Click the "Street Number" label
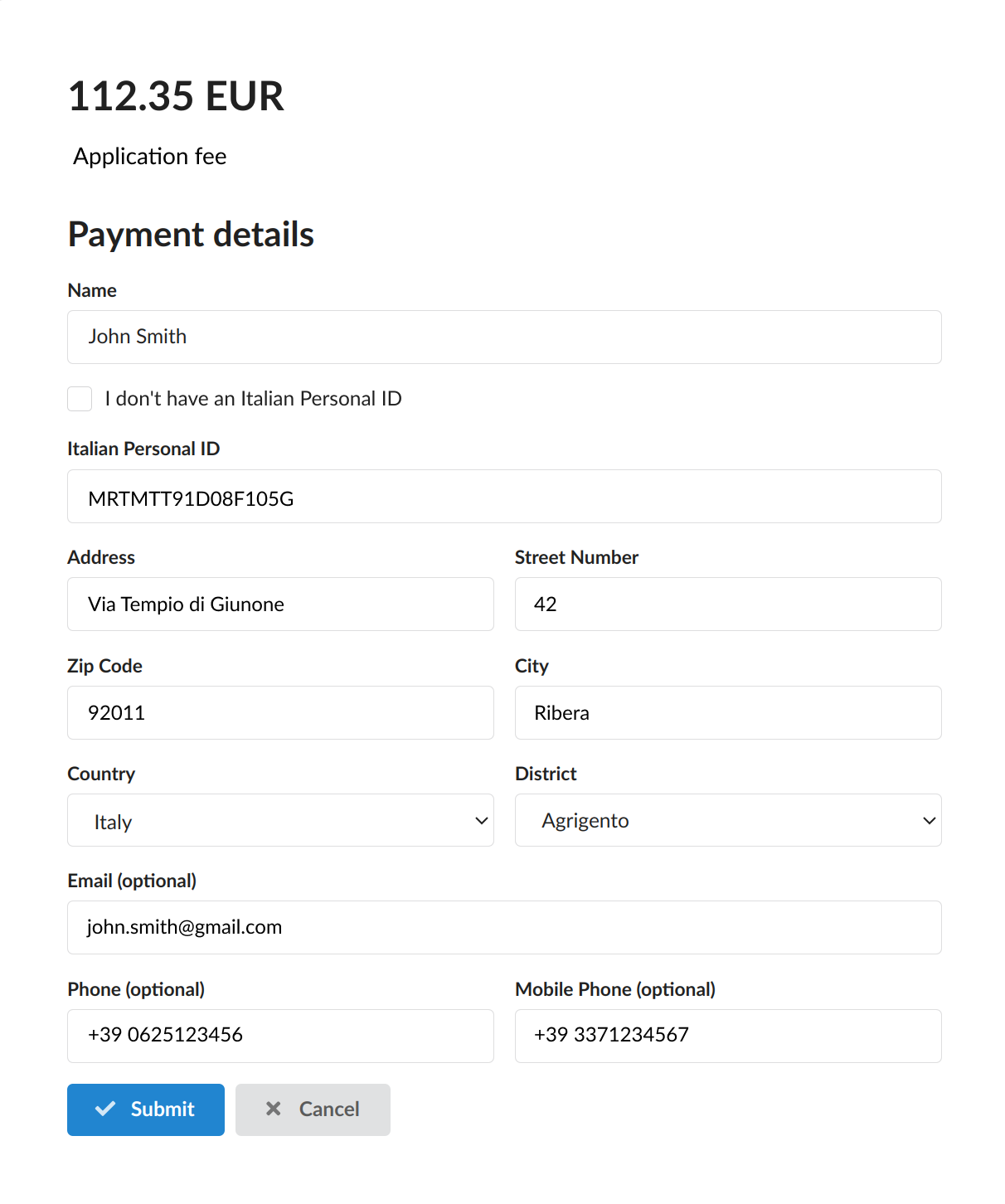This screenshot has height=1204, width=1005. point(576,557)
